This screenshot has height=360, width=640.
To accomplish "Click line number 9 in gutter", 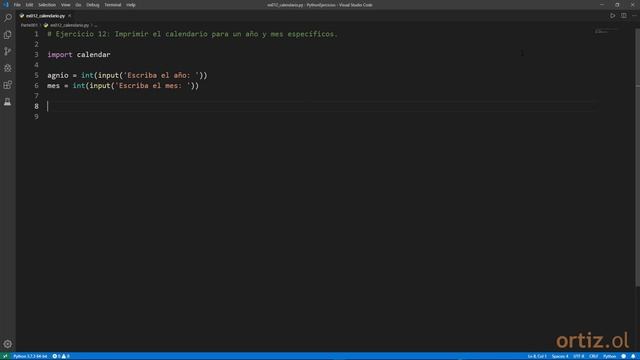I will click(36, 117).
